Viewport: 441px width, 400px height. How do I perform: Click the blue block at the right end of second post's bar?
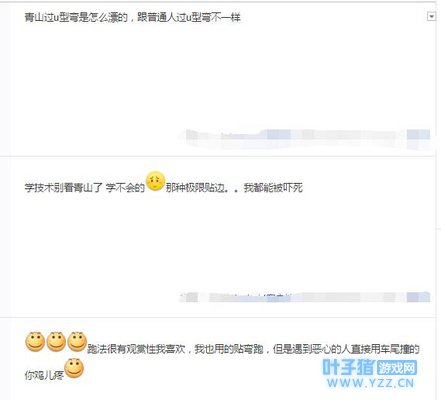tap(418, 297)
